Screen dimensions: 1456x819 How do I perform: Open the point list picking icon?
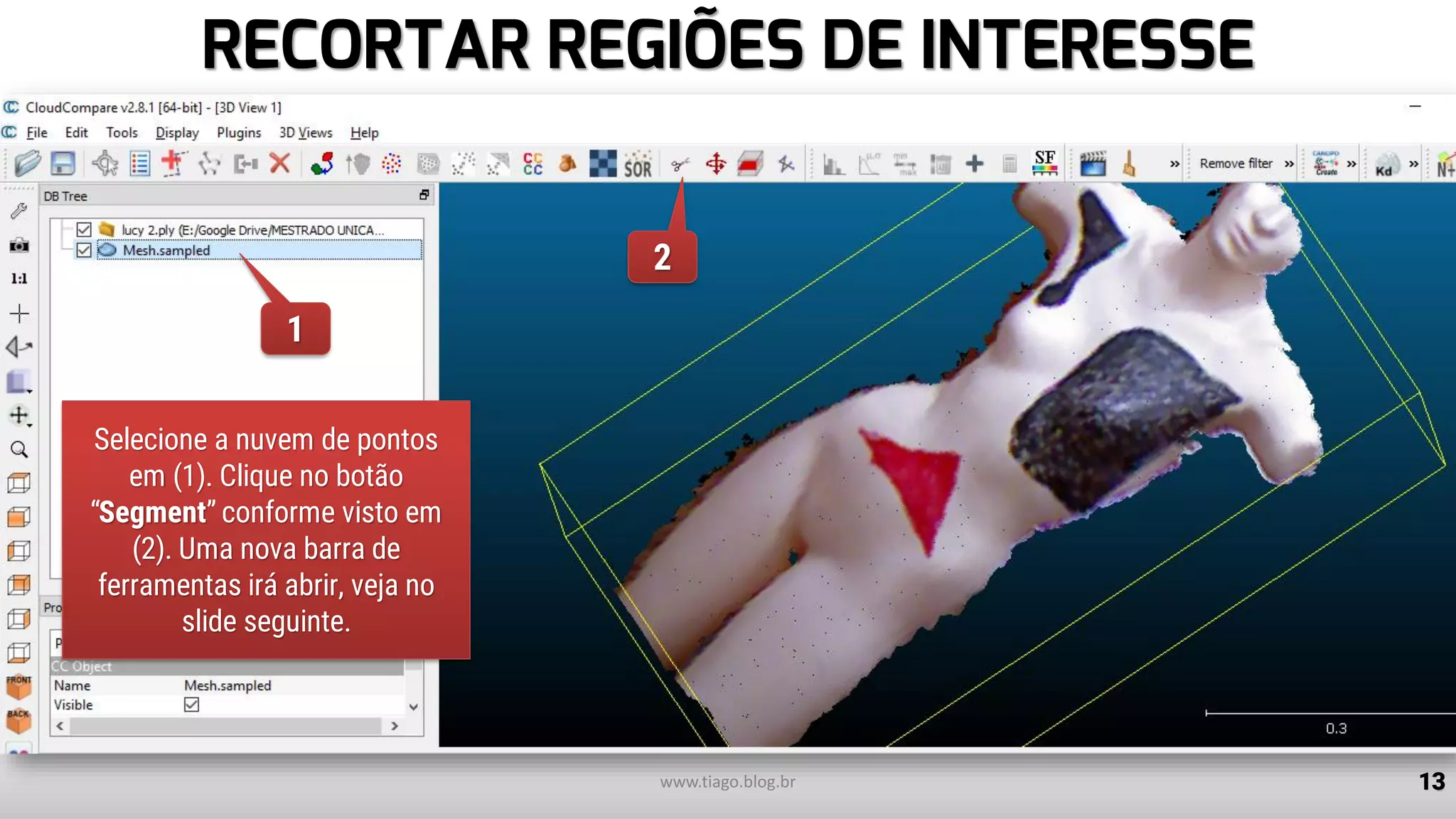click(x=140, y=164)
